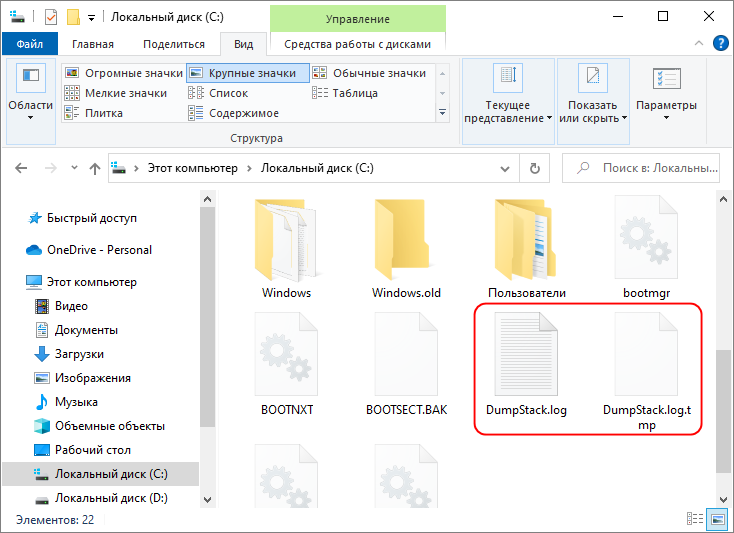This screenshot has width=734, height=533.
Task: Select the BOOTNXT file icon
Action: point(286,354)
